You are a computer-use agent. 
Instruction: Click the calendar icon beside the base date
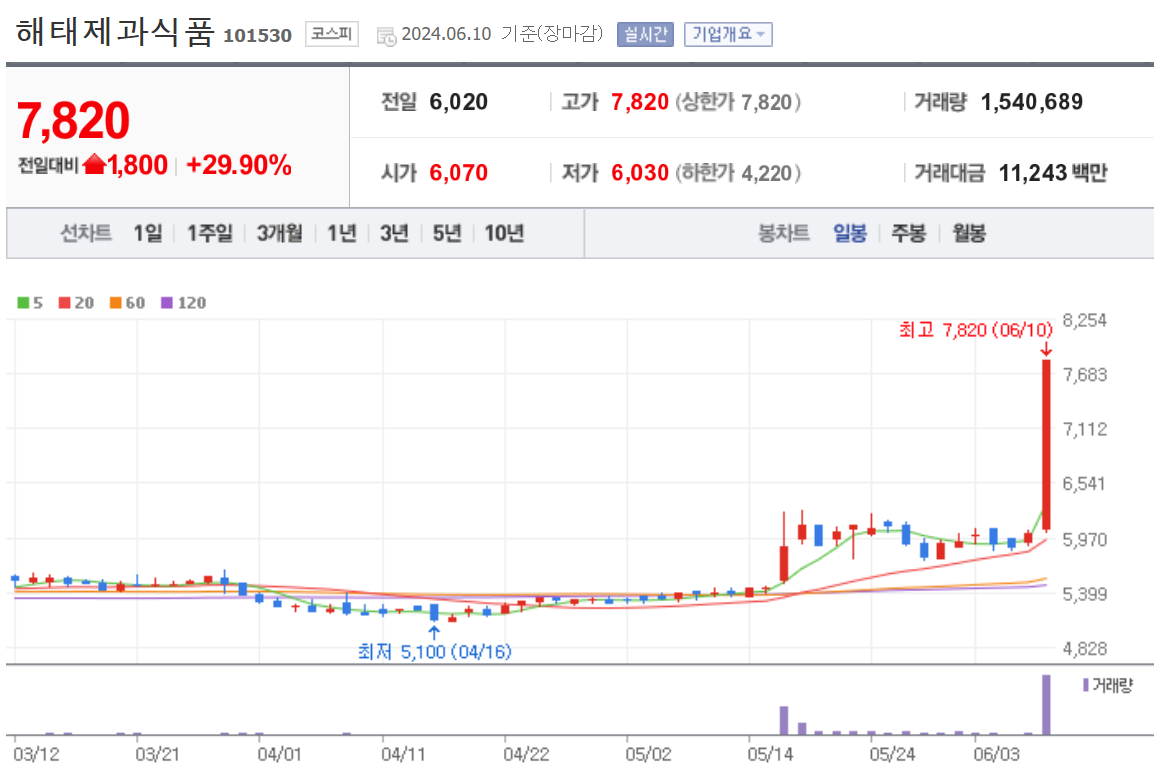[385, 33]
